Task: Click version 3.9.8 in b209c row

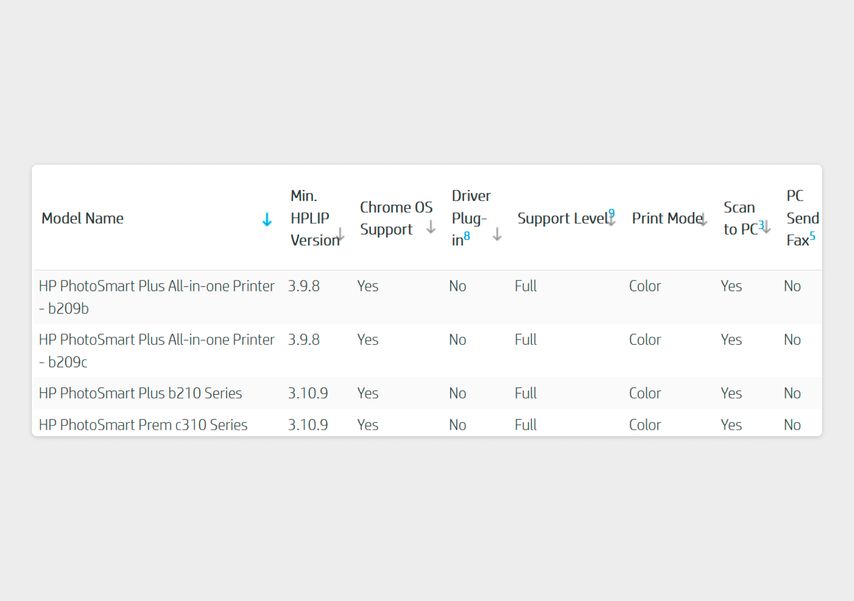Action: 304,339
